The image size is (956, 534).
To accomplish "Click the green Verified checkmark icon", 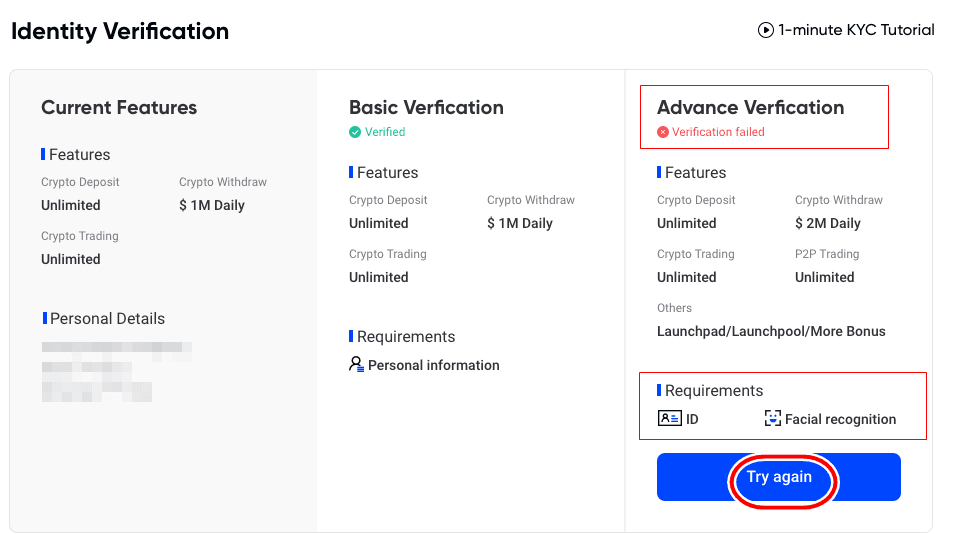I will click(355, 132).
